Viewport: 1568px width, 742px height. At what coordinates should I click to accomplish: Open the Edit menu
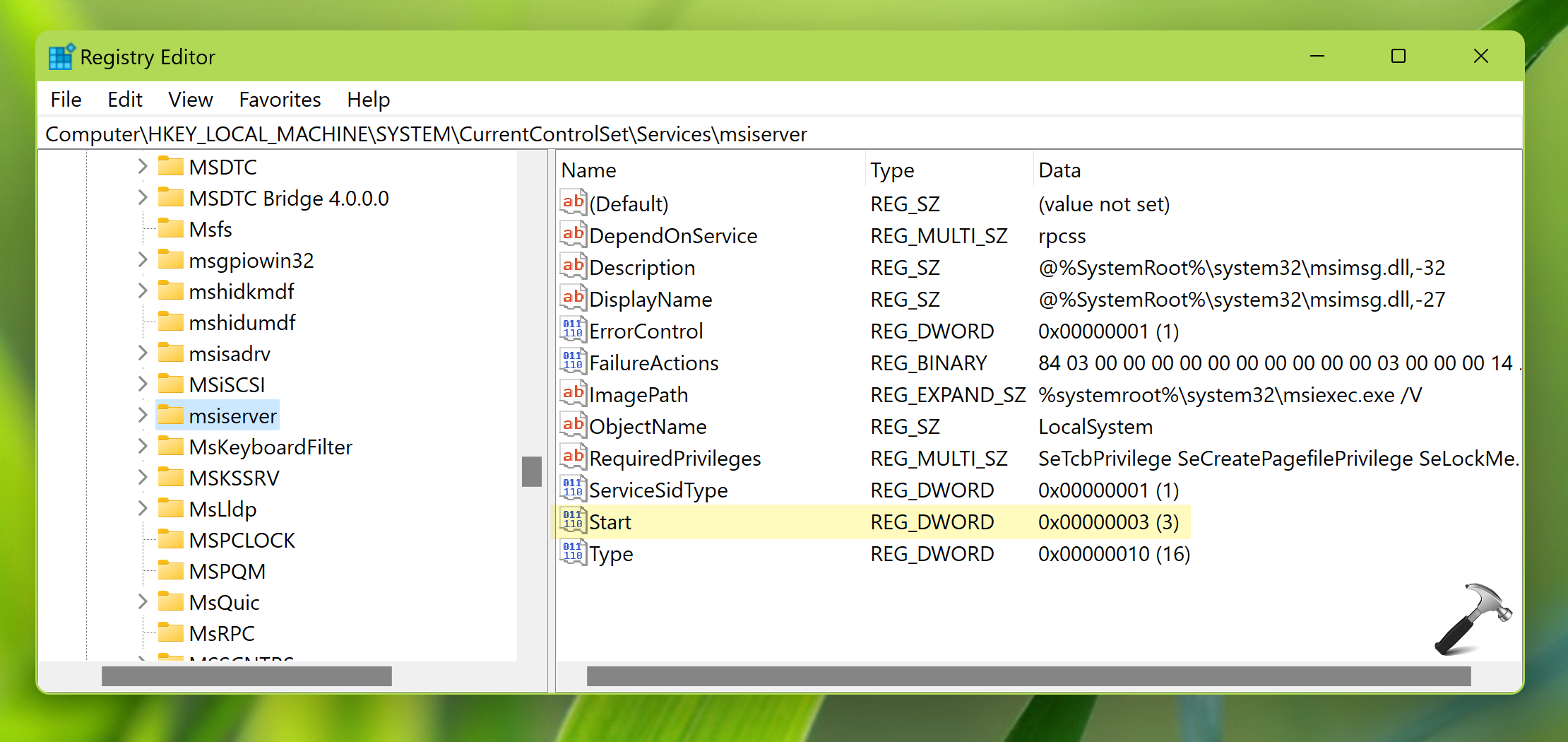pyautogui.click(x=124, y=100)
